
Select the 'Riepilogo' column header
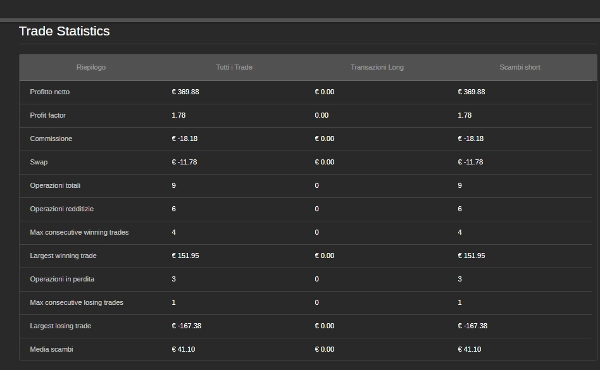coord(91,67)
